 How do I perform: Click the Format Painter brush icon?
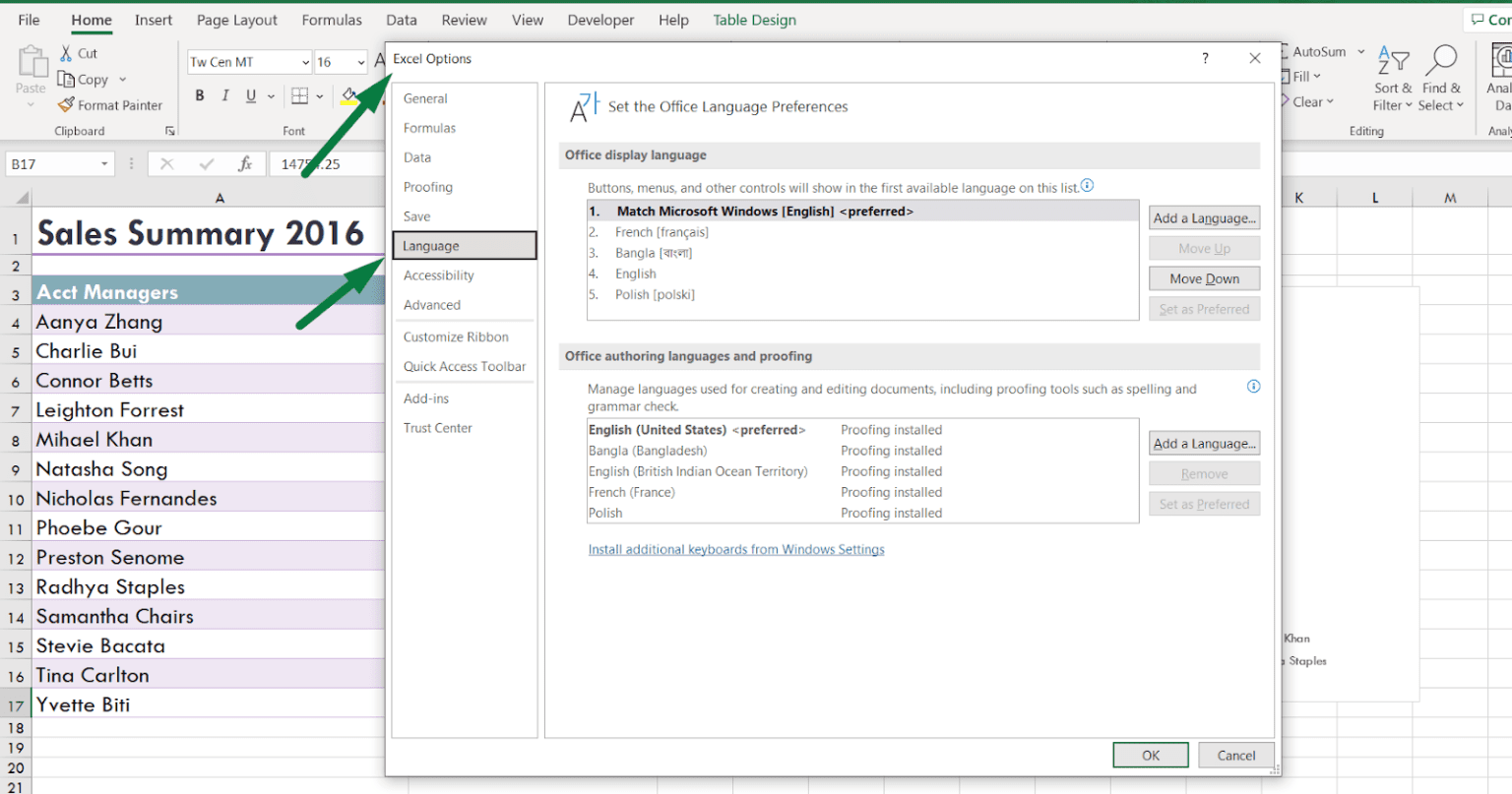pyautogui.click(x=66, y=105)
